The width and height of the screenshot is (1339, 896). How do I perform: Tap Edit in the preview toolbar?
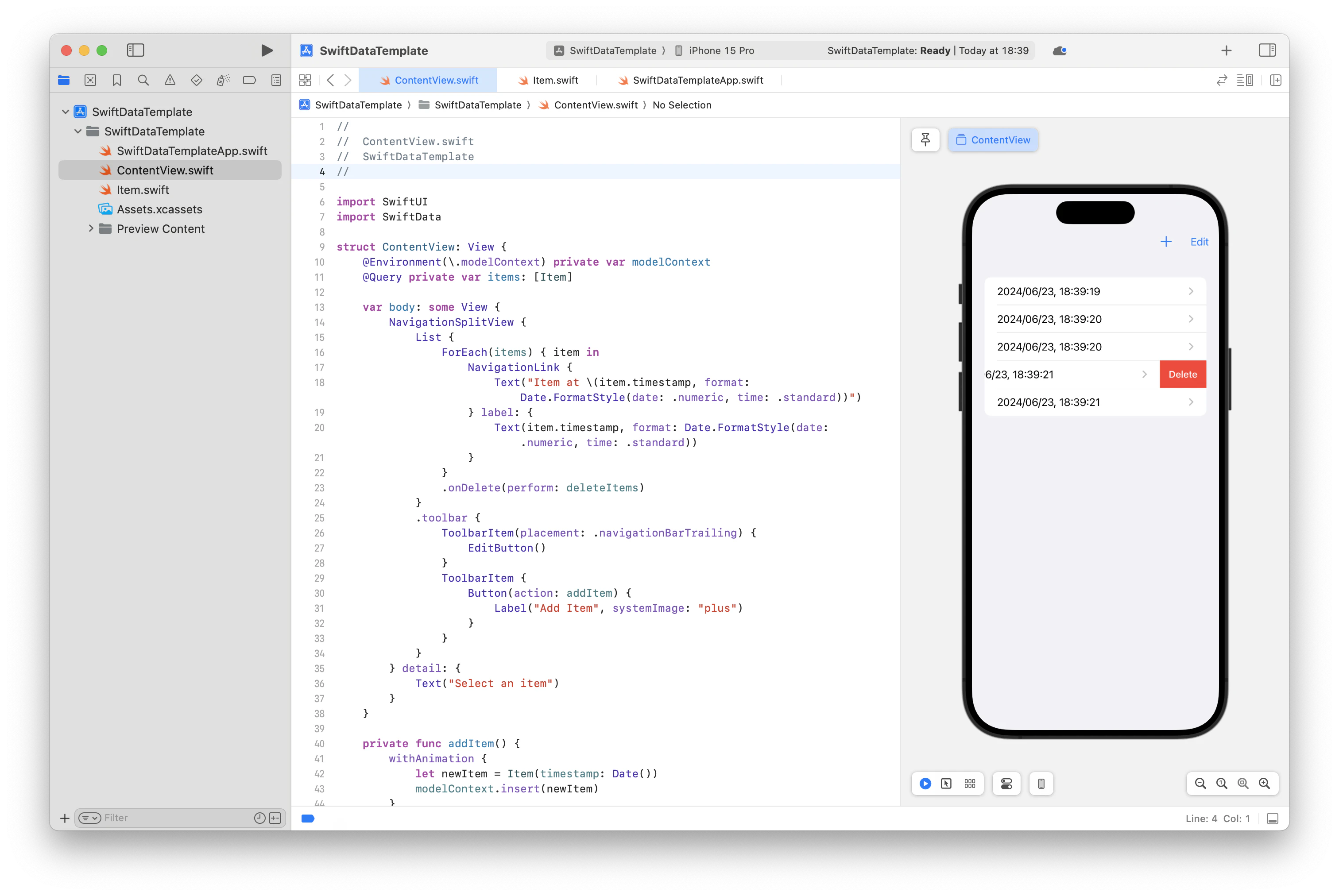pos(1199,242)
